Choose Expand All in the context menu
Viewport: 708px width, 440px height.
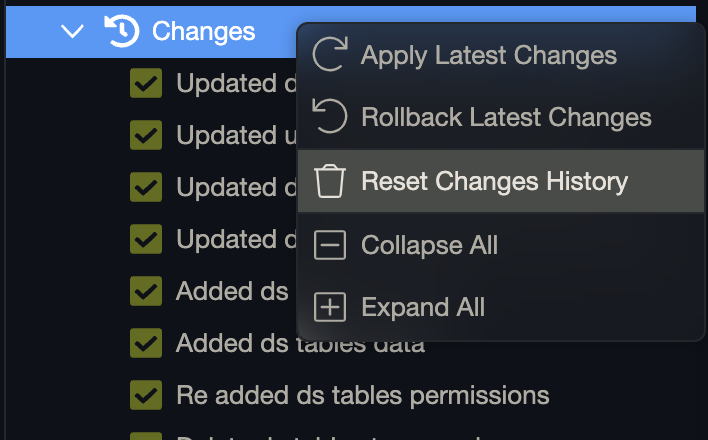[x=423, y=307]
